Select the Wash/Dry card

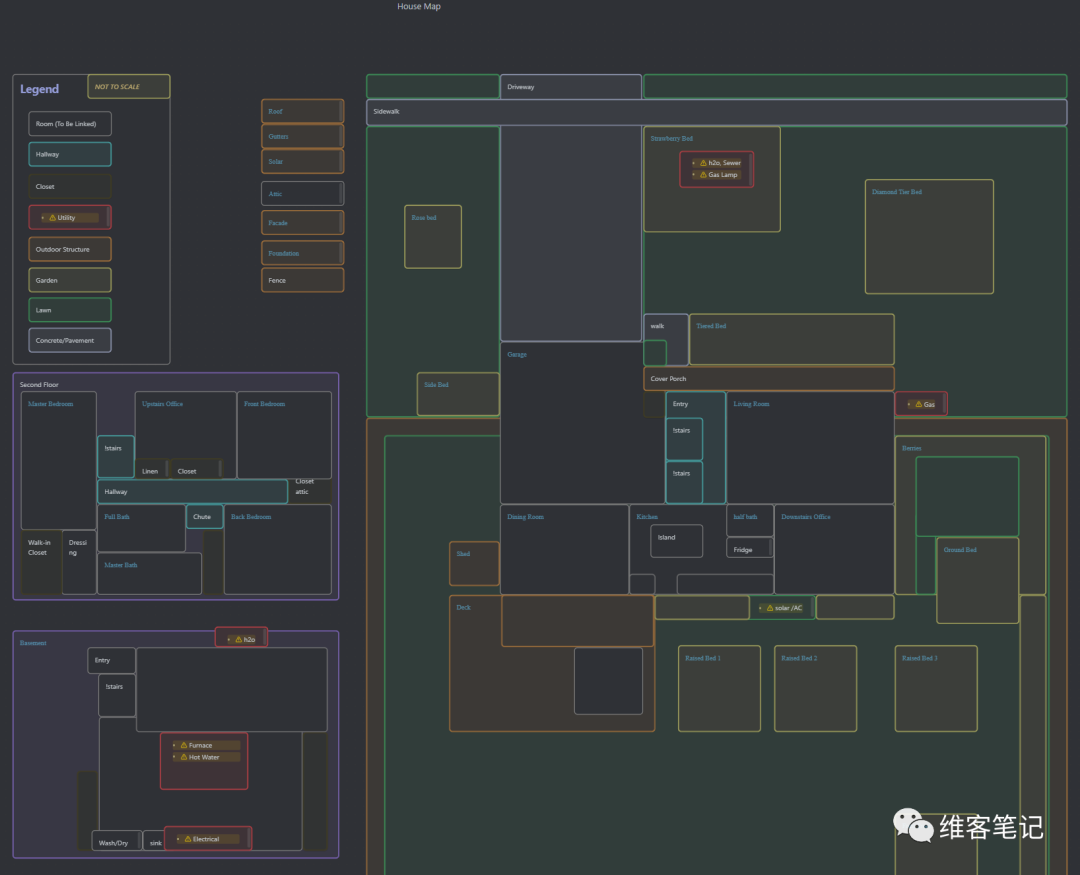(116, 841)
